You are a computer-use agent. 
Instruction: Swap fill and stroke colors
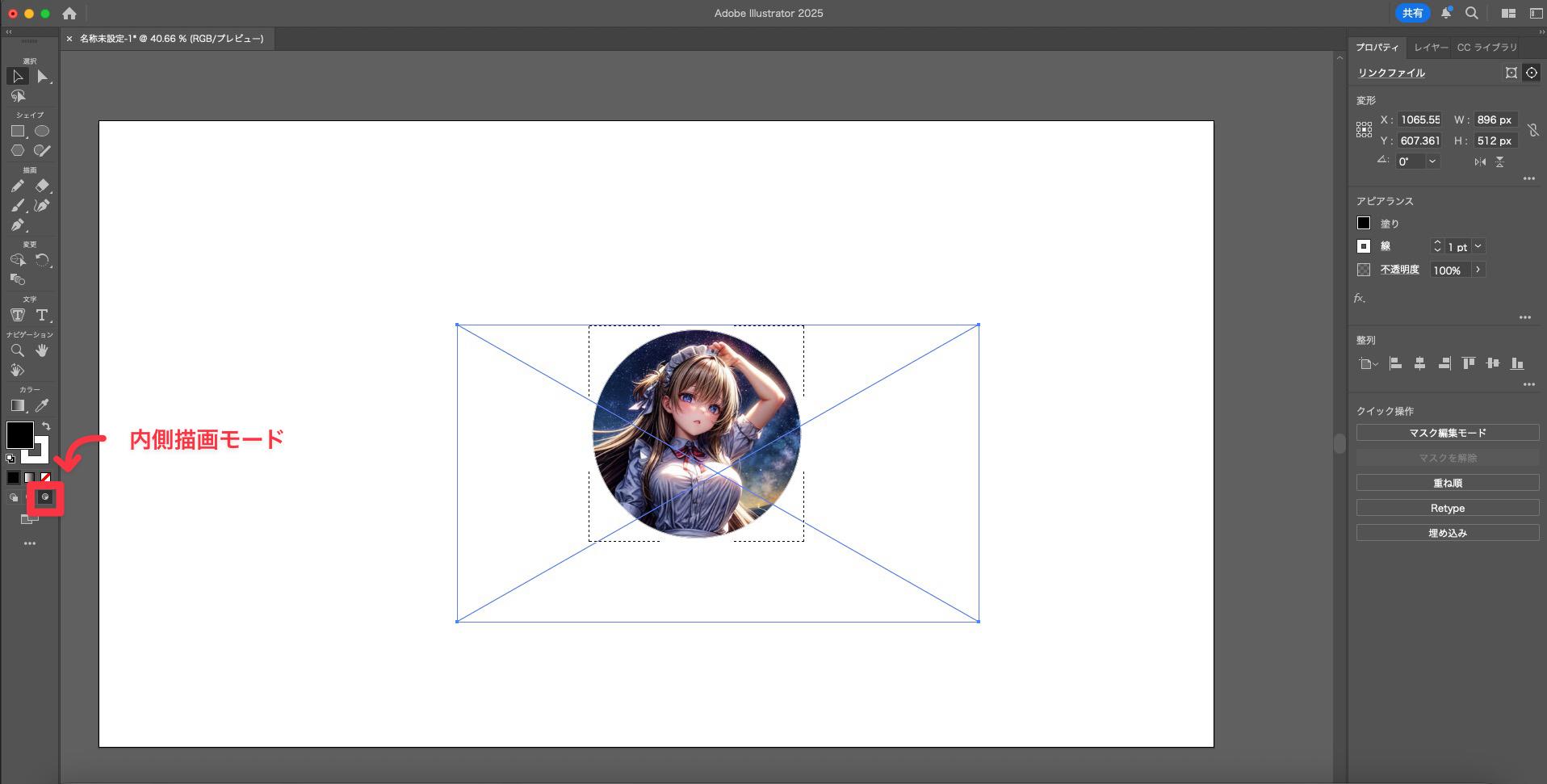click(46, 426)
